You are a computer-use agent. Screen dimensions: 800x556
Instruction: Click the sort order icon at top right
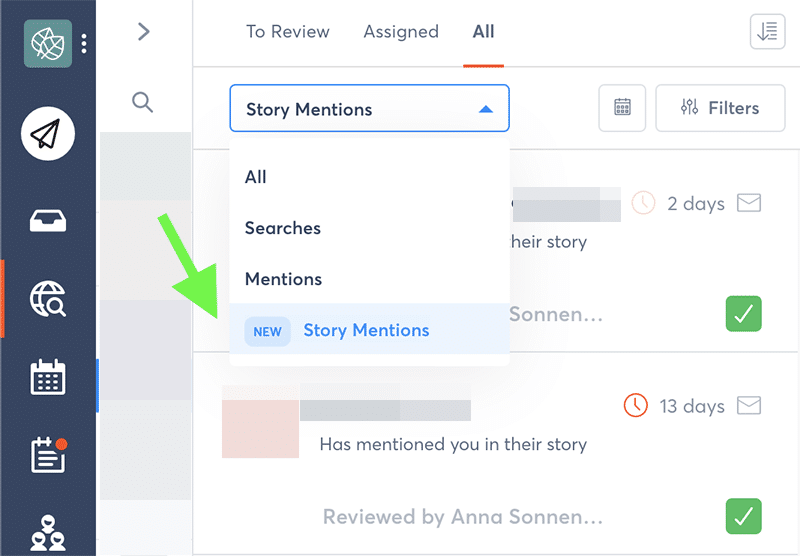click(x=767, y=32)
